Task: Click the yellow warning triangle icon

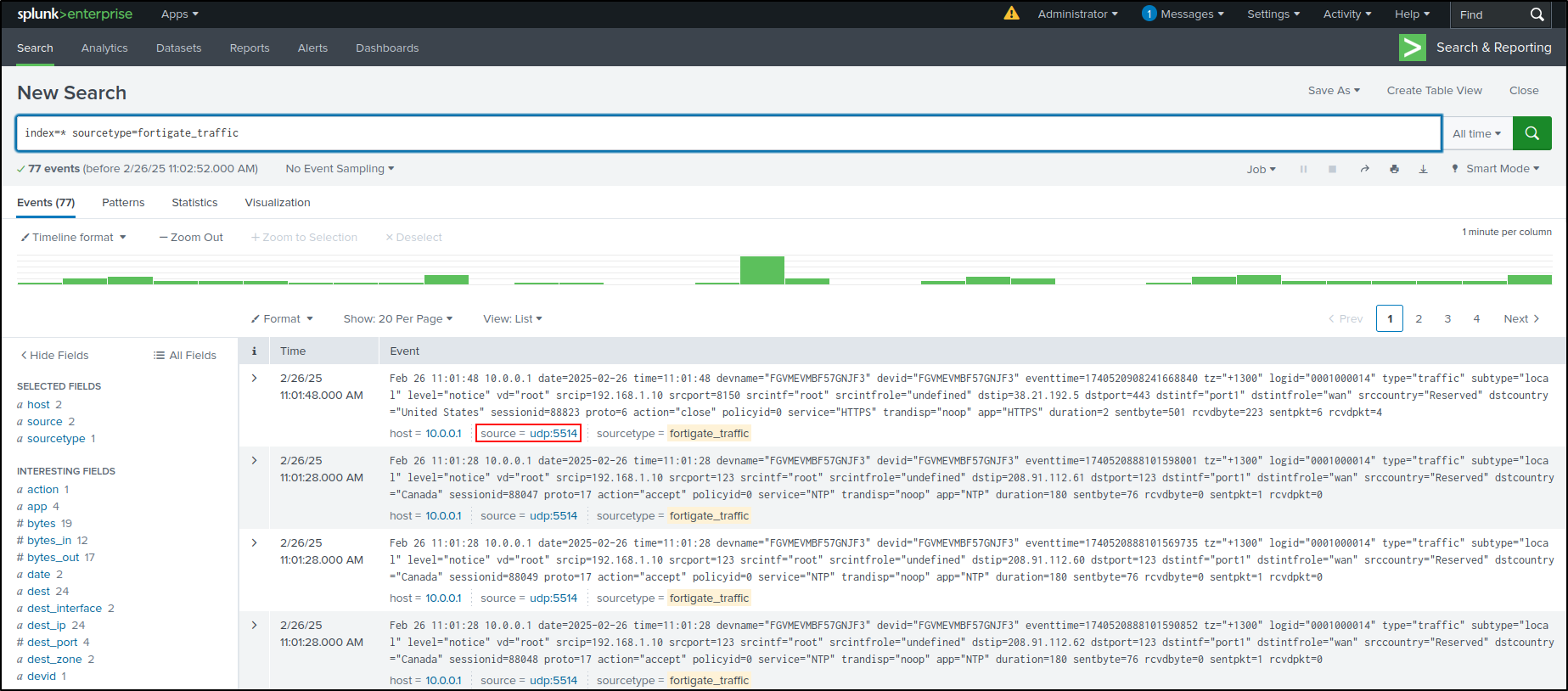Action: (x=1011, y=13)
